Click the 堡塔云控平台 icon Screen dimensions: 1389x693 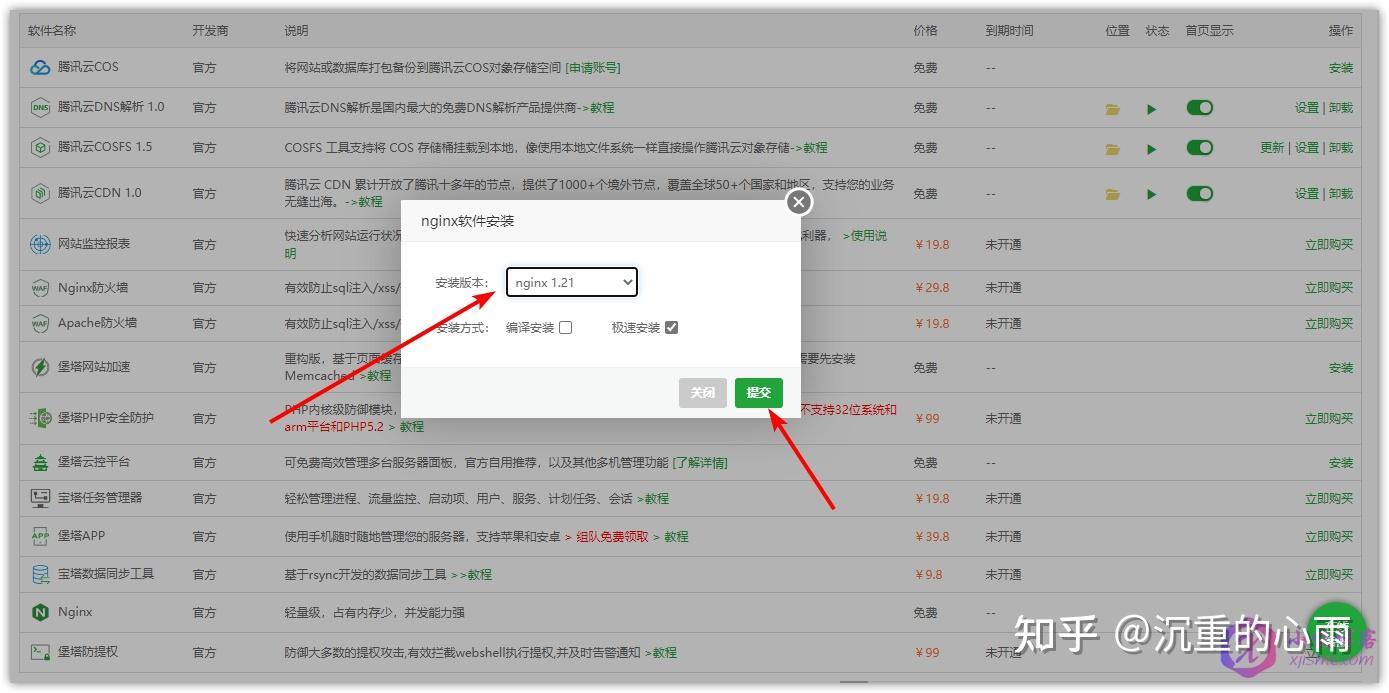(40, 462)
